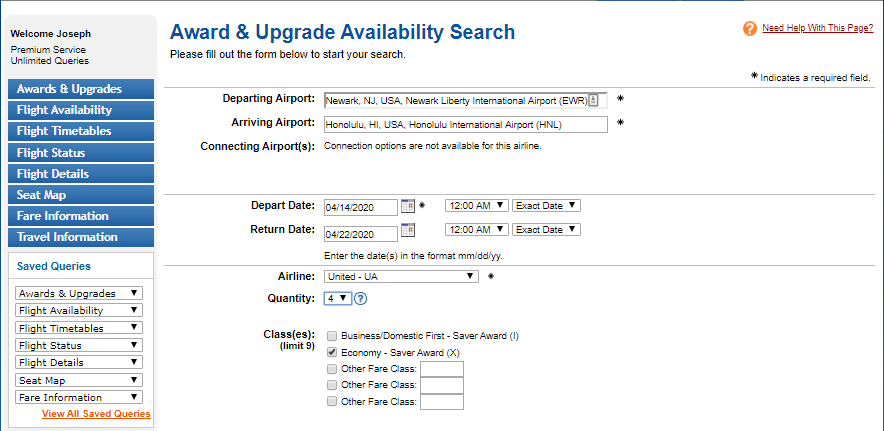Tick the first Other Fare Class checkbox
The image size is (884, 431).
[332, 370]
